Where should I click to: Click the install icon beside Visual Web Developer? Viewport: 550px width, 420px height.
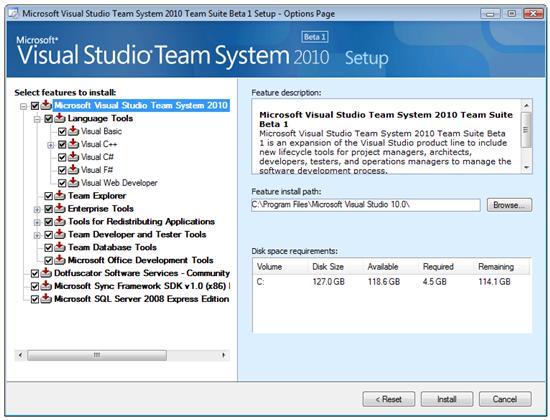coord(73,182)
